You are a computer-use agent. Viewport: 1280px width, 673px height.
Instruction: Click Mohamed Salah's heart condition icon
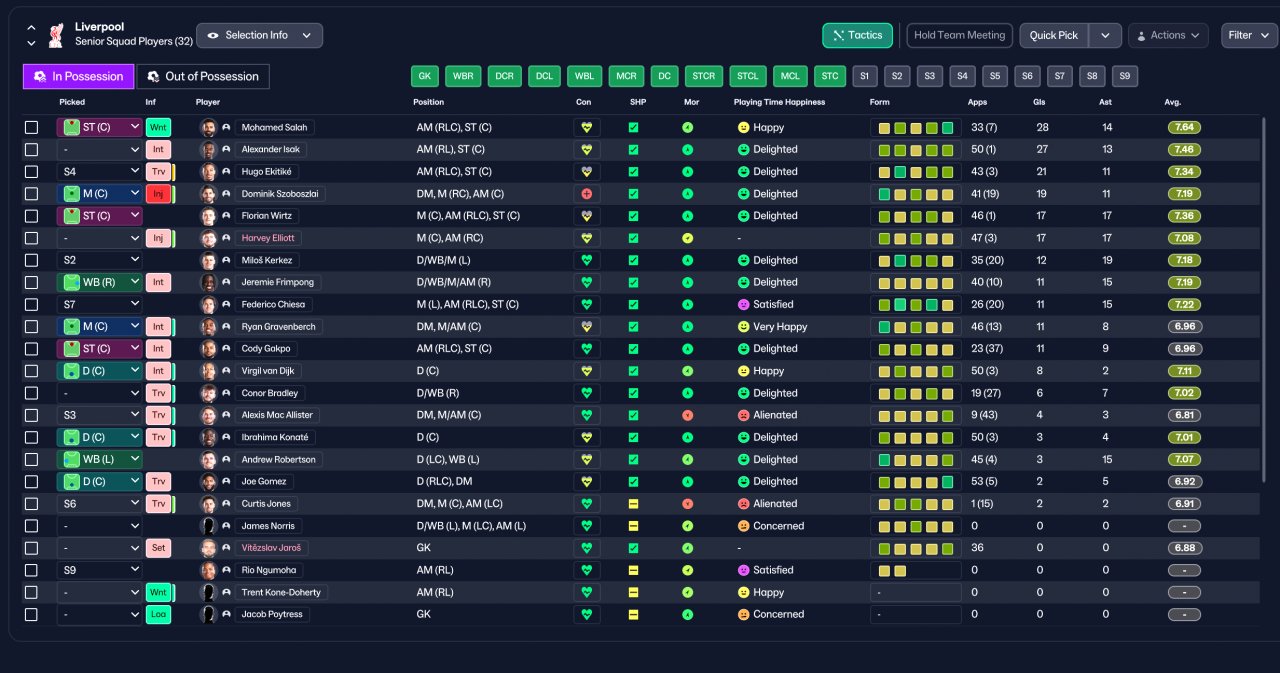[x=587, y=128]
